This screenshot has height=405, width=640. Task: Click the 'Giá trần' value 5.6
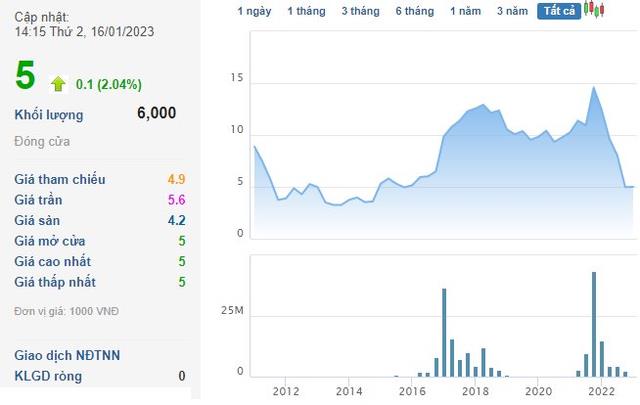click(x=176, y=200)
